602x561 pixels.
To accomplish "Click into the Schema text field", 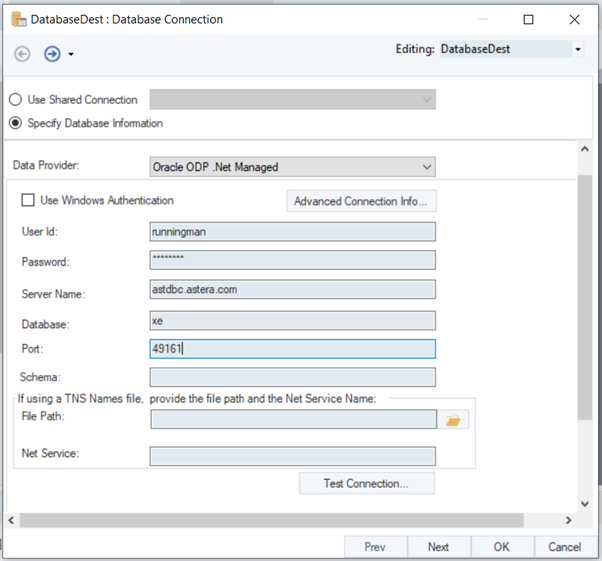I will point(292,377).
